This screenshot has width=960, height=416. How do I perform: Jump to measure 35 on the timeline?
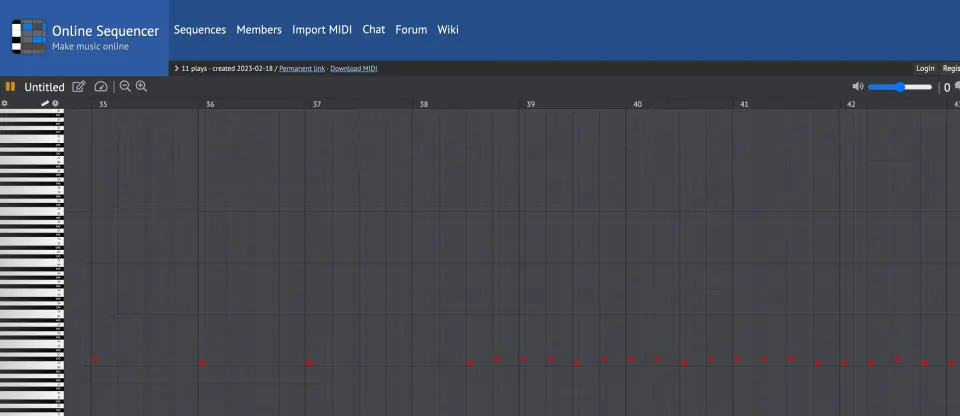103,104
